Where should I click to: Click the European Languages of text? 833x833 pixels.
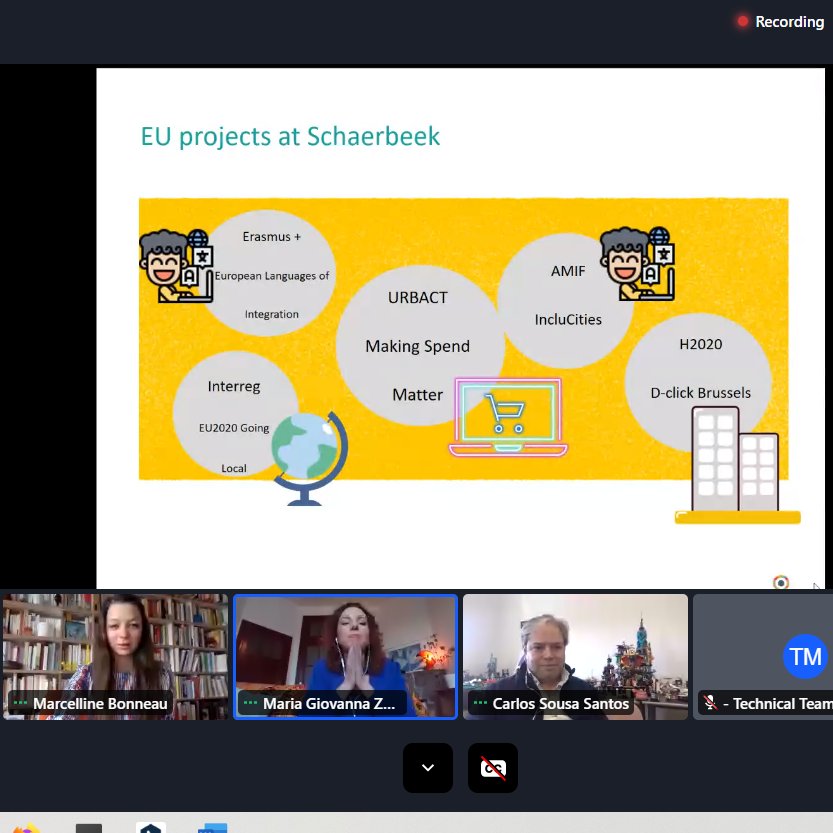point(271,276)
